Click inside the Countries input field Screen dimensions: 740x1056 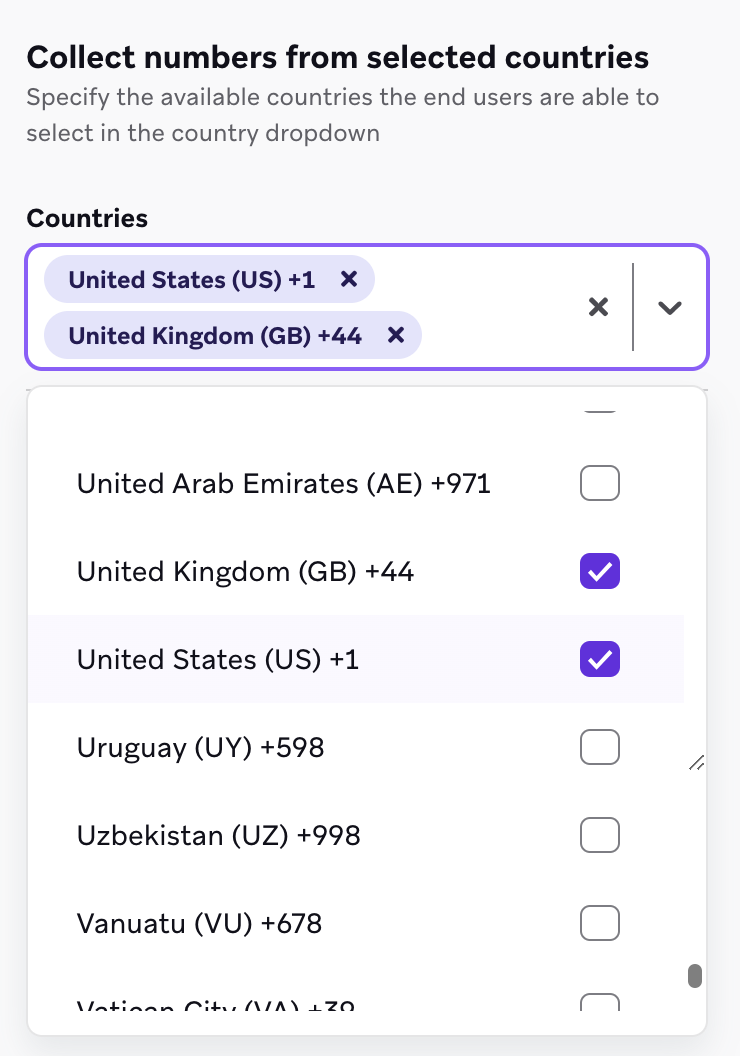coord(500,307)
